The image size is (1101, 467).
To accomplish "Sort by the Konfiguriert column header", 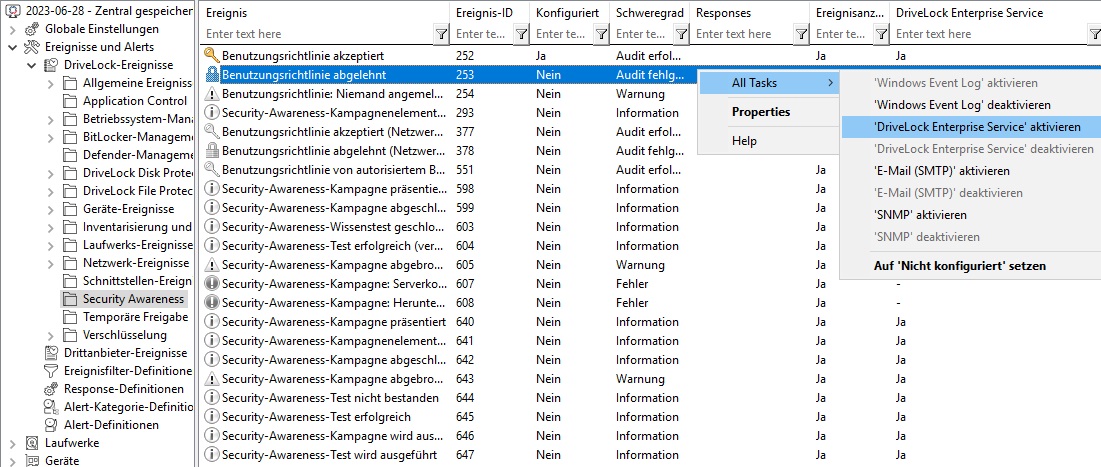I will point(570,13).
